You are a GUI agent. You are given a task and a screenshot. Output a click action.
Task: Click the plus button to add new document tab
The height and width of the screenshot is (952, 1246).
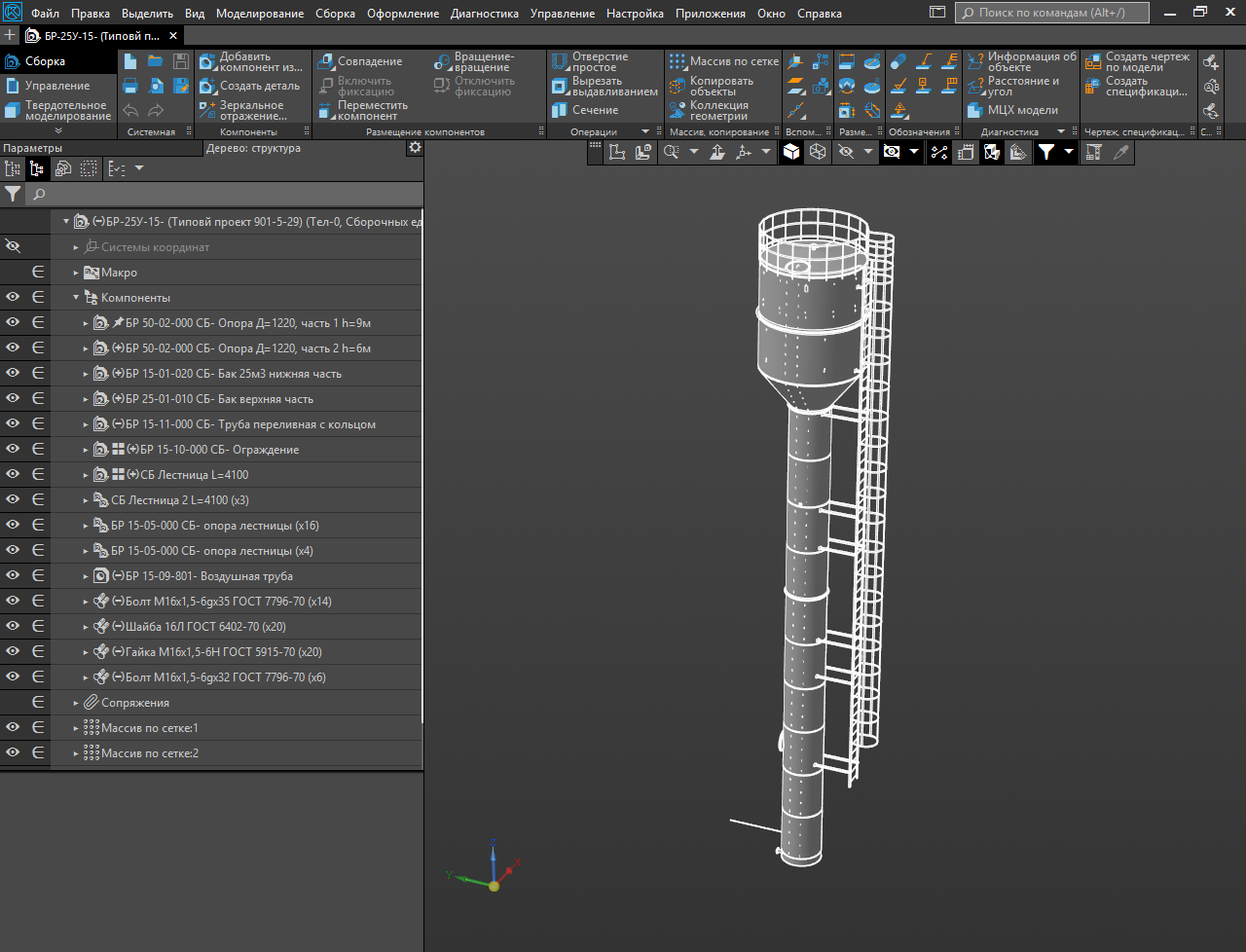(11, 35)
